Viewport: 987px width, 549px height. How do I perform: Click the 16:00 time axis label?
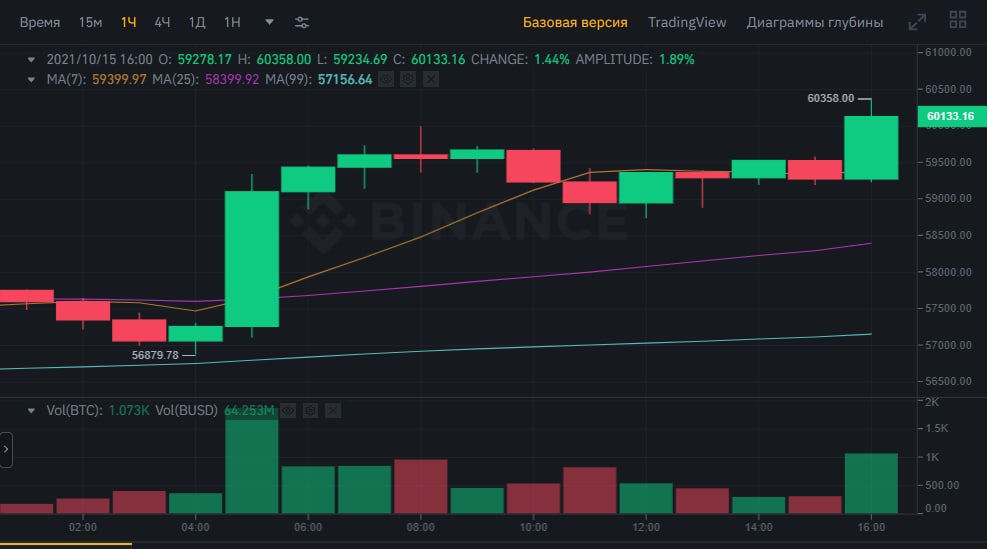coord(871,527)
